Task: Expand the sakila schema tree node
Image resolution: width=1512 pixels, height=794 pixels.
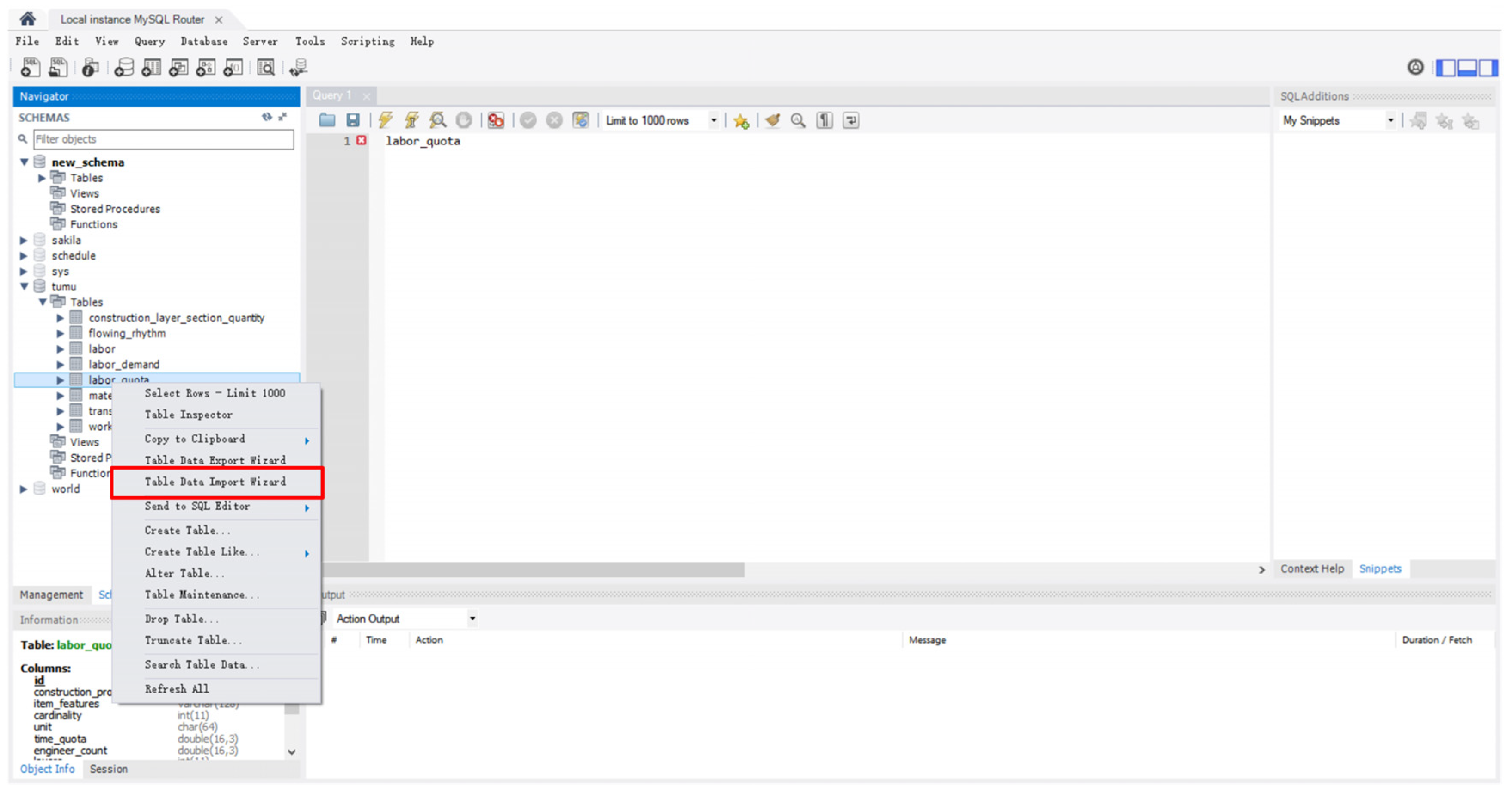Action: [24, 240]
